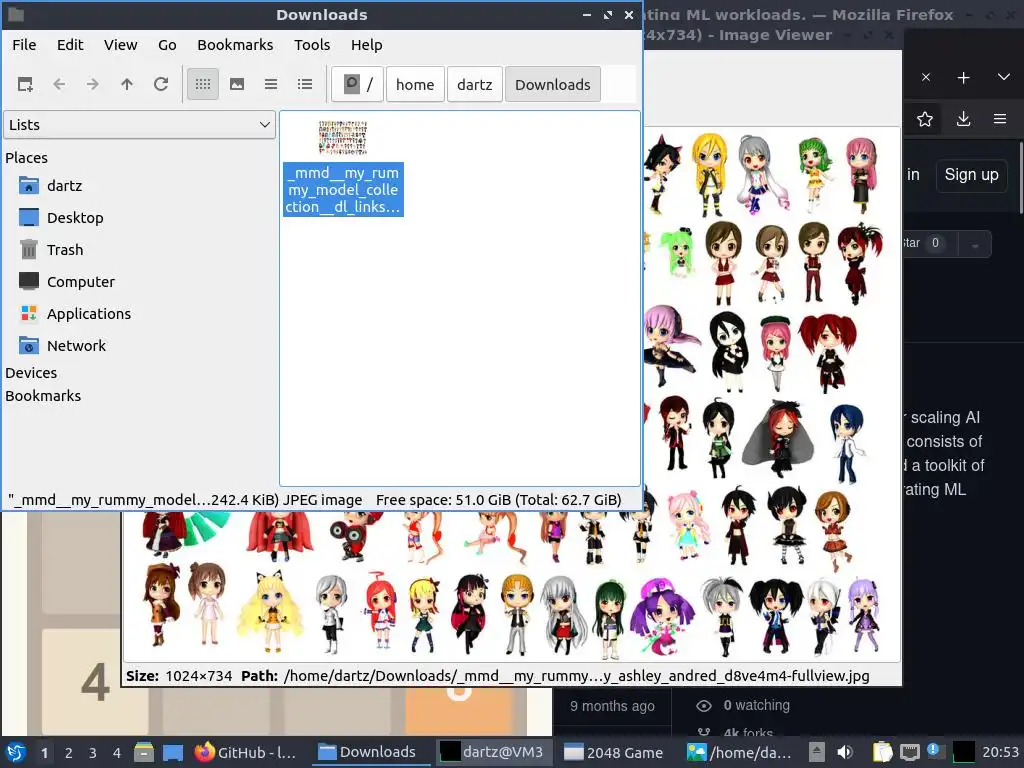Bookmark page with Firefox star icon
This screenshot has height=768, width=1024.
point(925,119)
